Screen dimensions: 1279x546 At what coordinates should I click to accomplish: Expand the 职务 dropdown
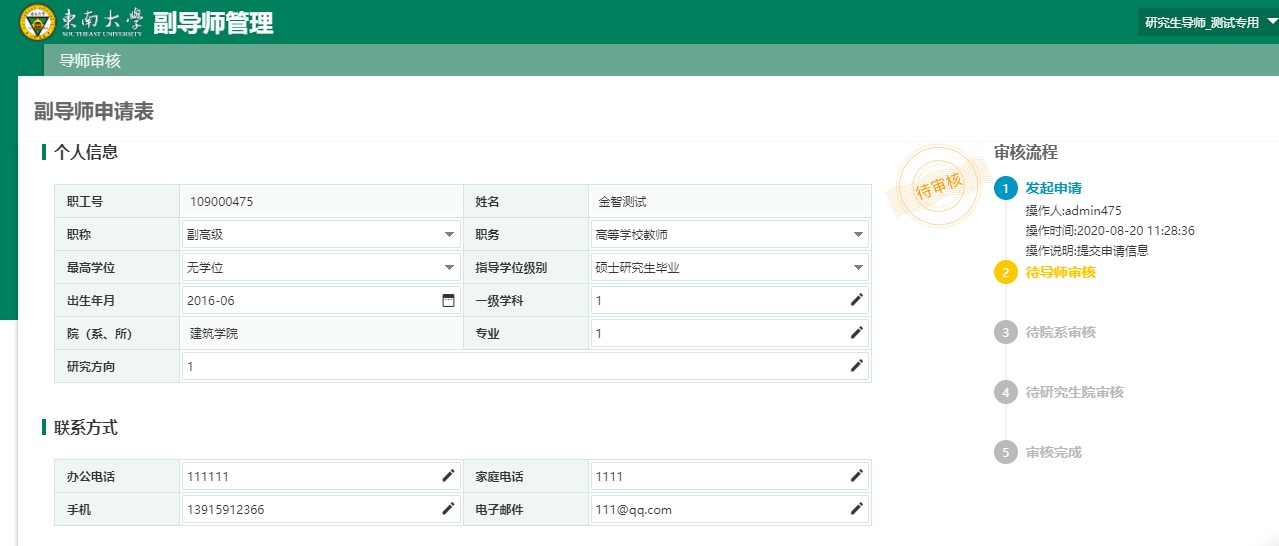(858, 235)
